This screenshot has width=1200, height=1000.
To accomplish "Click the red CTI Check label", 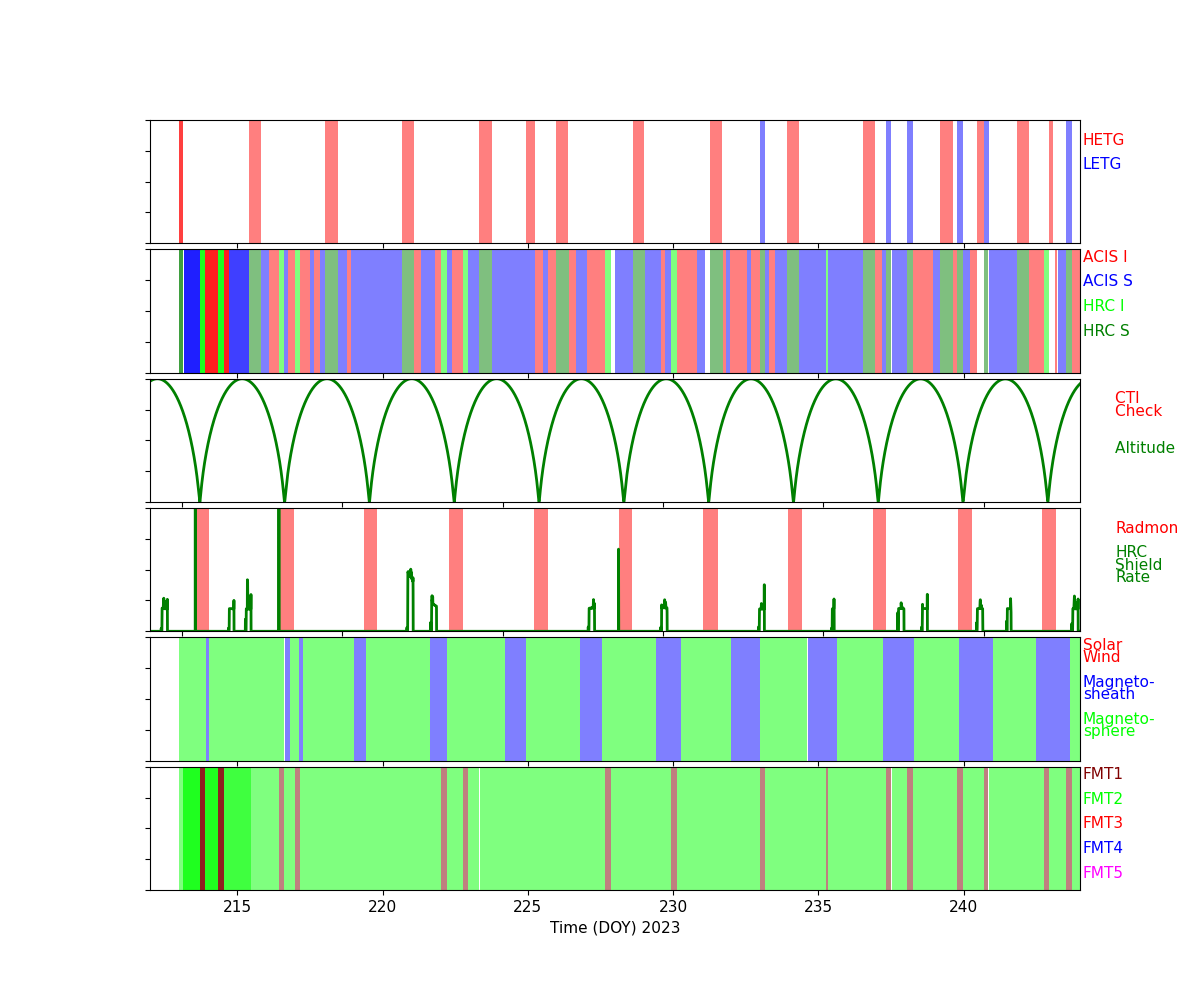I will pyautogui.click(x=1138, y=405).
